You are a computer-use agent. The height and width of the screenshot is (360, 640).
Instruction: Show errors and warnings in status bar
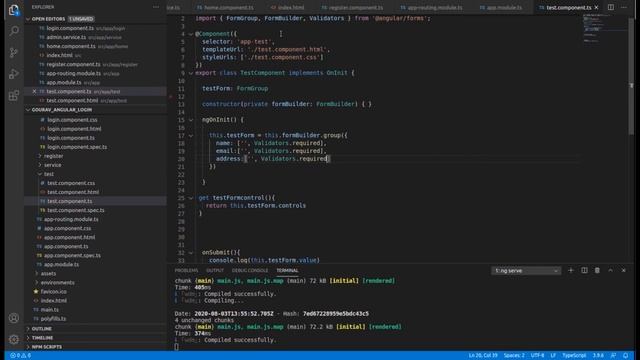[x=20, y=356]
